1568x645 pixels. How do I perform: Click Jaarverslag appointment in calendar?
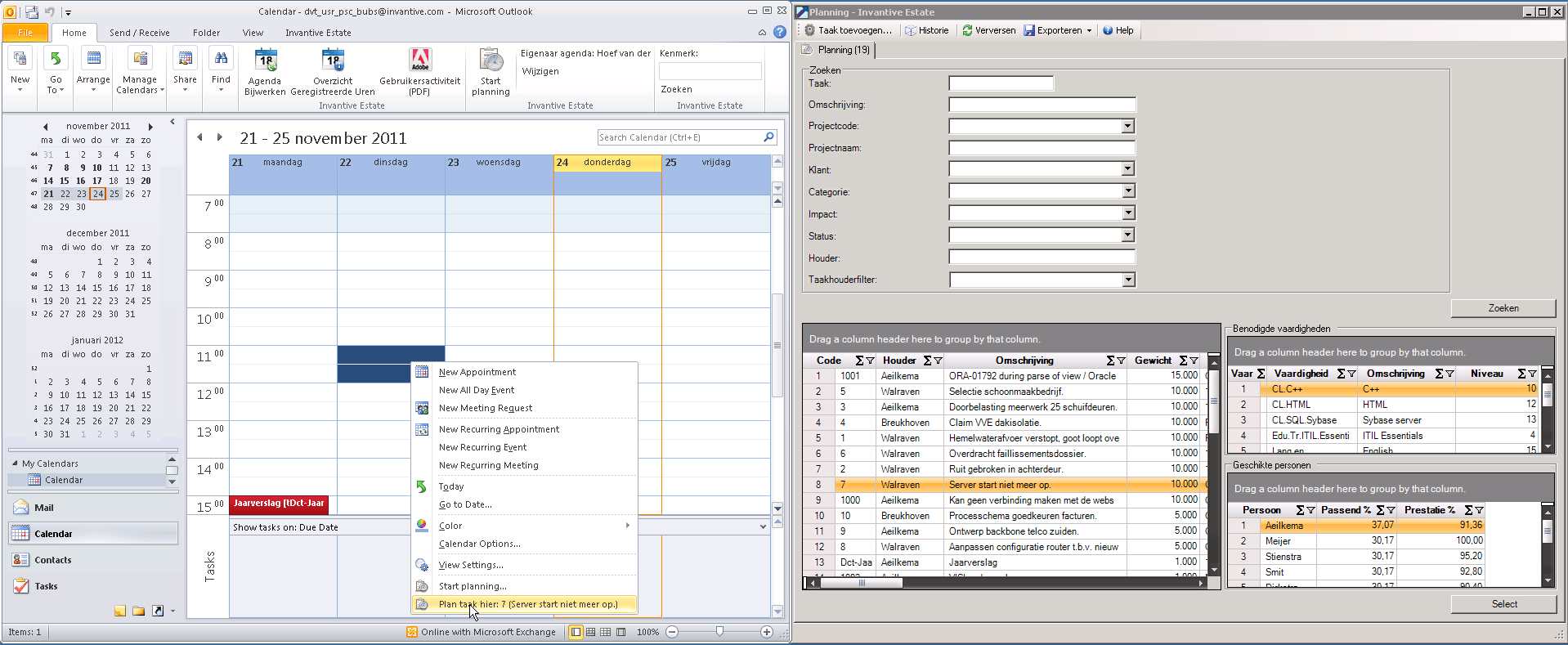pos(279,505)
